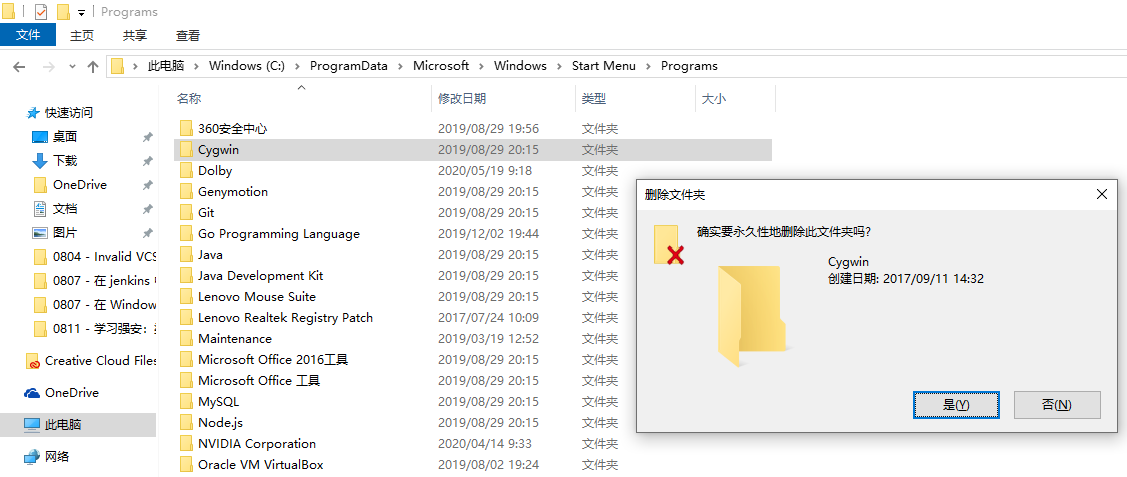Click the Git folder icon
1127x477 pixels.
(x=186, y=213)
